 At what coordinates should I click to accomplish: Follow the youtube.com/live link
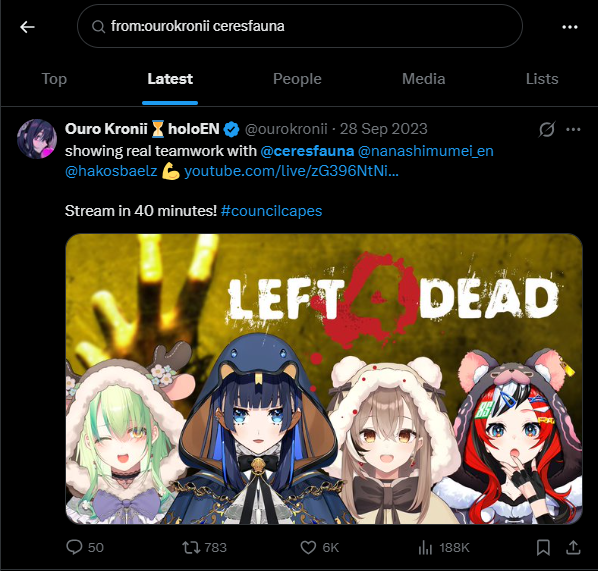tap(291, 171)
